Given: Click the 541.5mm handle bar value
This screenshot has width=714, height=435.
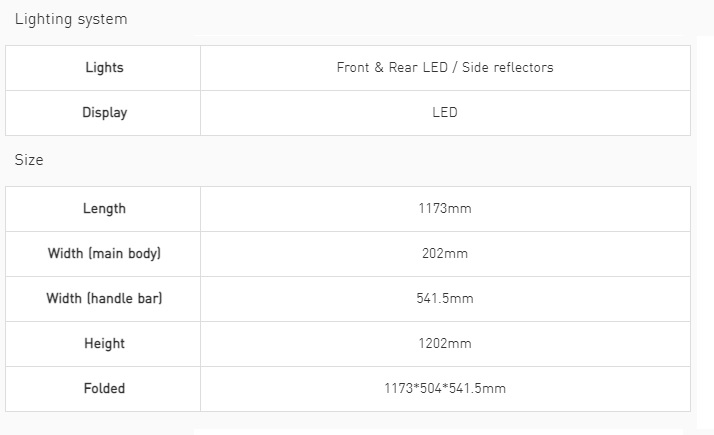Looking at the screenshot, I should point(445,298).
